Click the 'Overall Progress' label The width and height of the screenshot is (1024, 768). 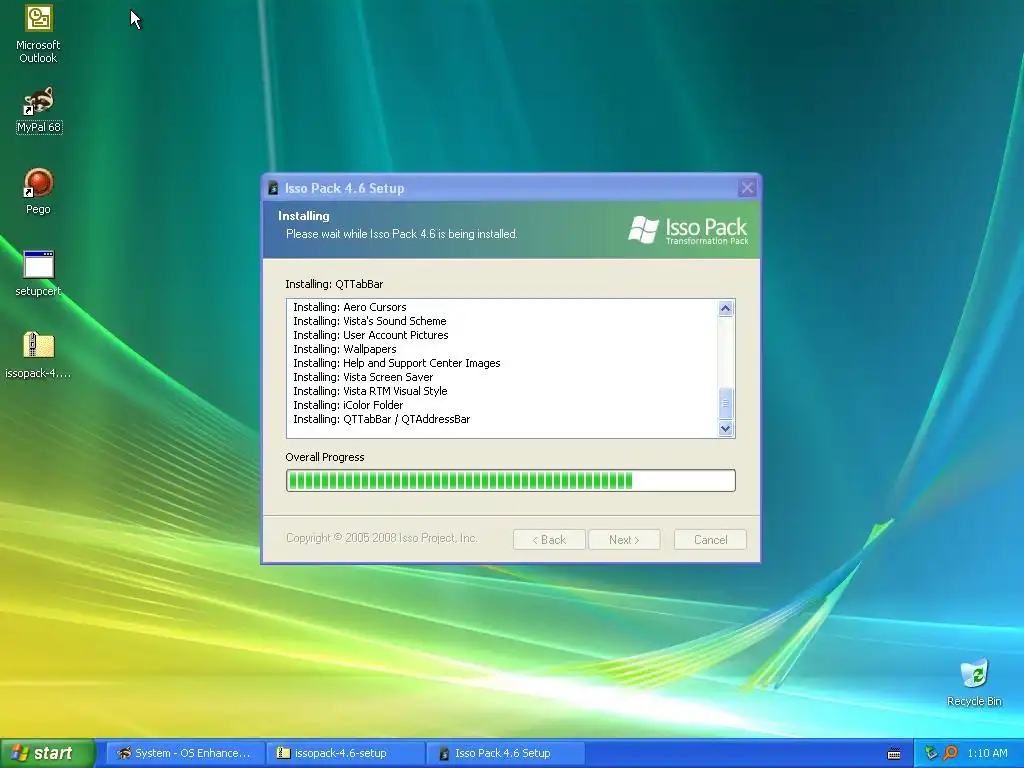(x=325, y=457)
